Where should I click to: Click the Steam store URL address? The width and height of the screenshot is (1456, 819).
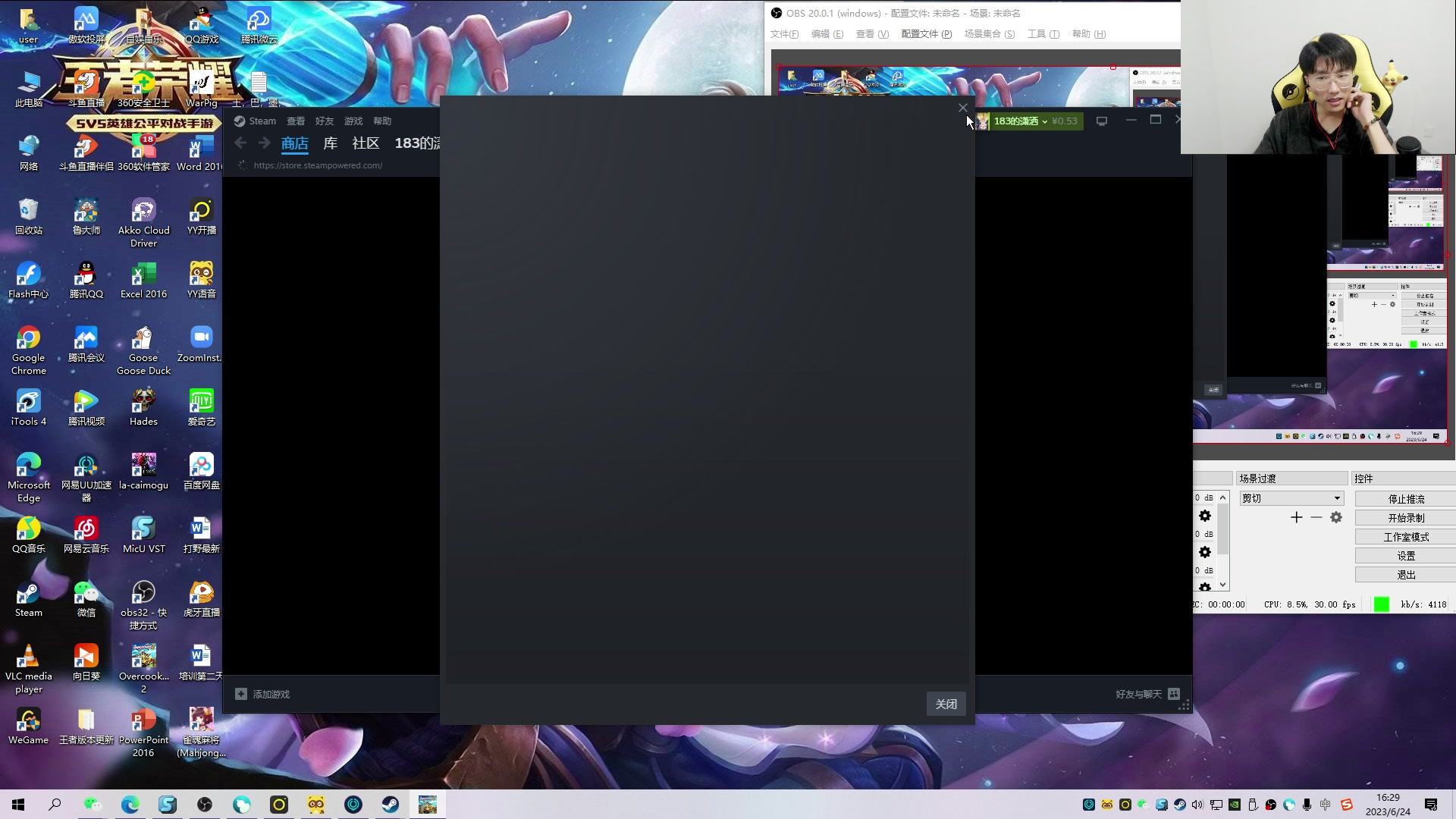click(x=318, y=165)
